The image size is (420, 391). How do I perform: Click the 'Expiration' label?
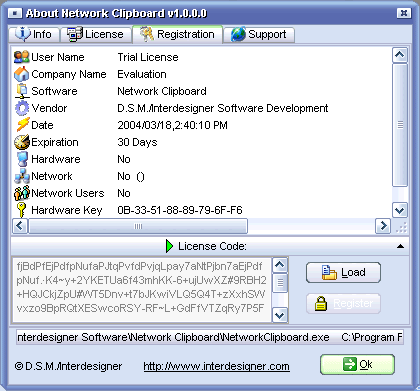(x=55, y=142)
